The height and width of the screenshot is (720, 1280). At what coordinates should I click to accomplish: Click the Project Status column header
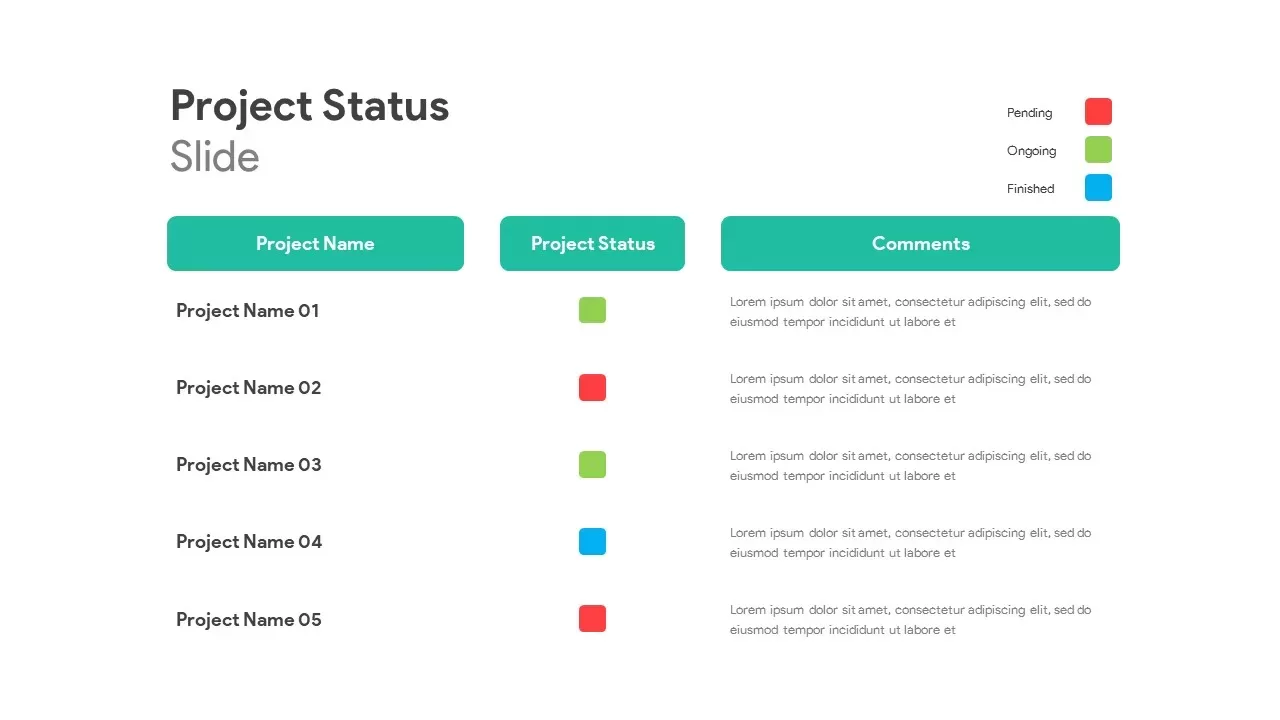tap(592, 244)
